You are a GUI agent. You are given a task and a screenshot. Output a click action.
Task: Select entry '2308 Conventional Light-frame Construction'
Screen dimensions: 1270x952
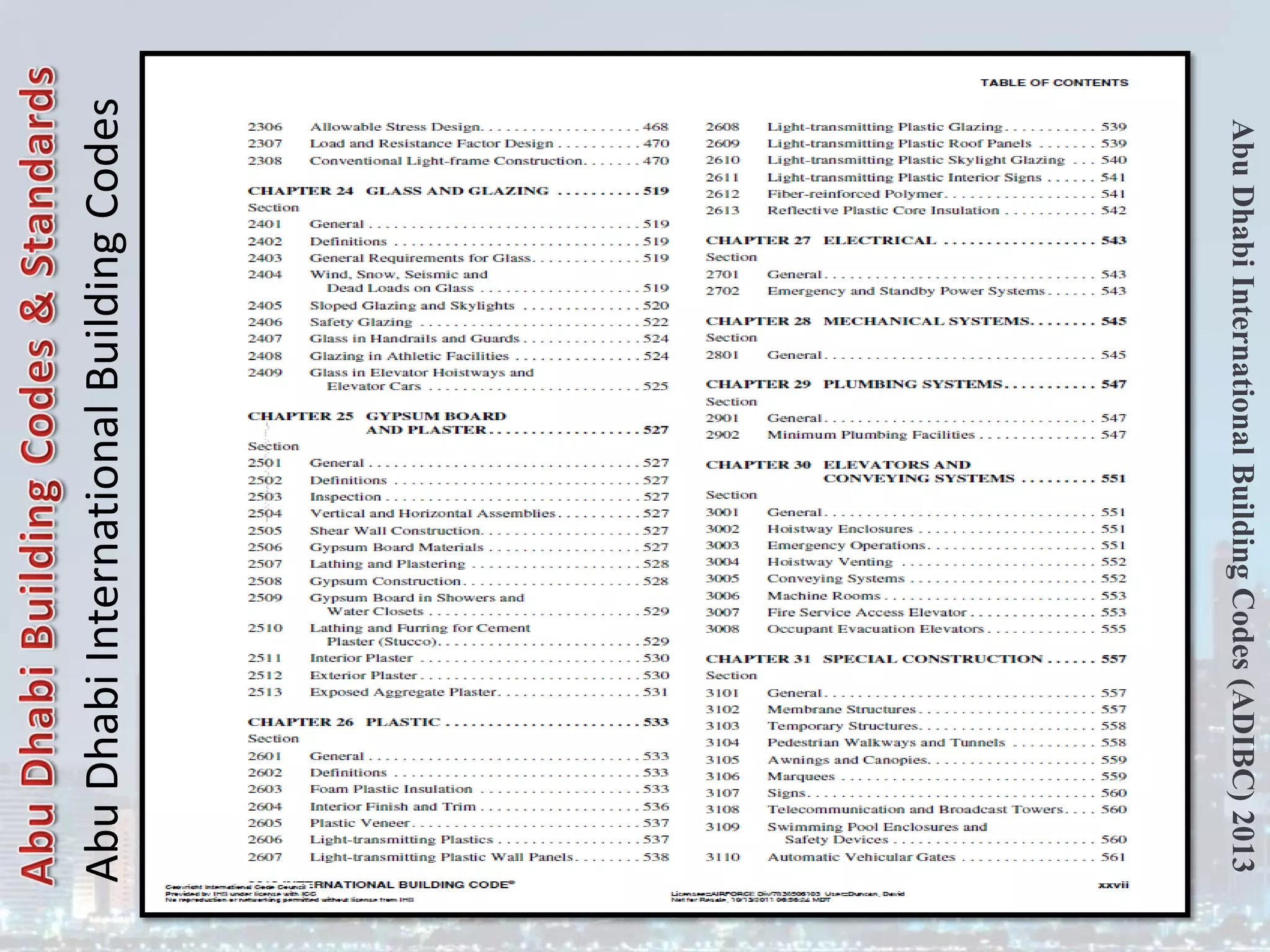[458, 161]
